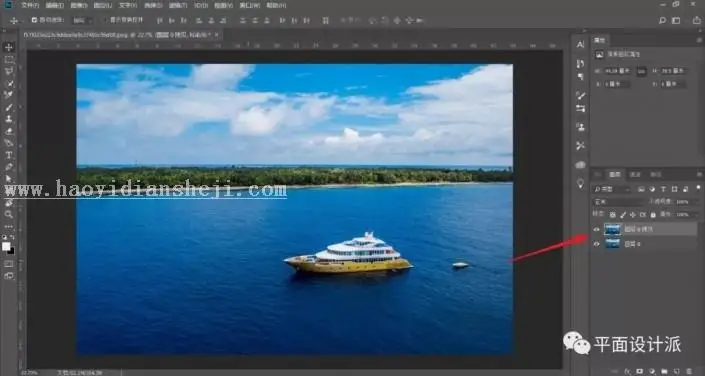Toggle lock transparent pixels button

pos(612,215)
